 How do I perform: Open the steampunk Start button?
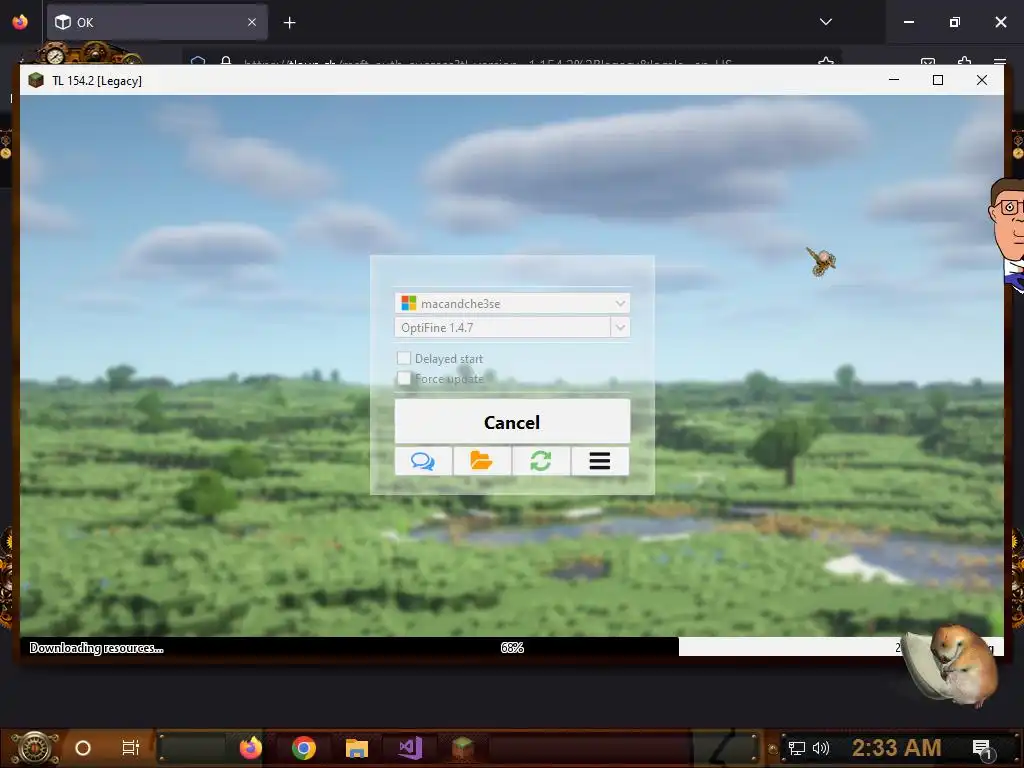click(35, 748)
